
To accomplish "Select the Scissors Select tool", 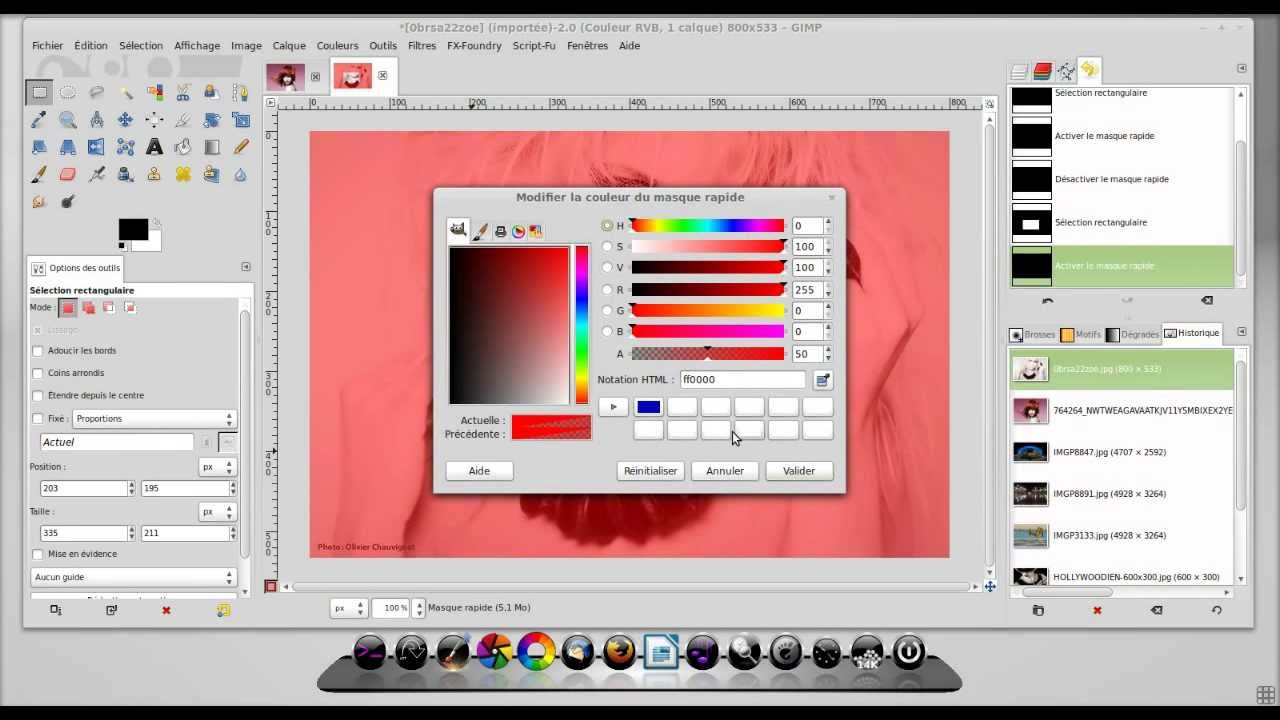I will (x=183, y=93).
